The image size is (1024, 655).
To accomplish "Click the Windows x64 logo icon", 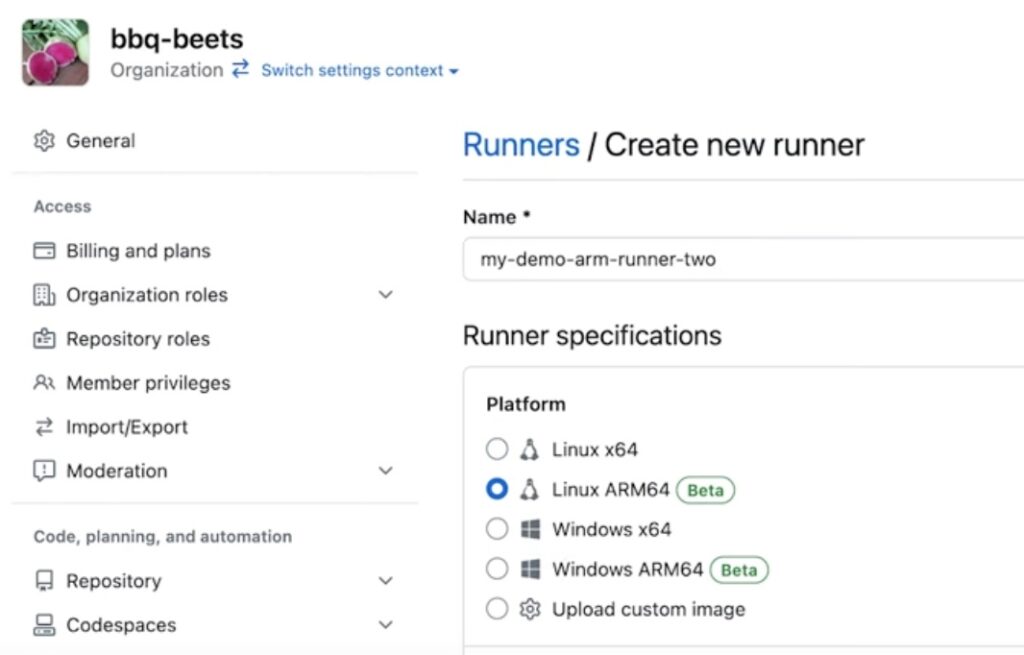I will click(530, 529).
